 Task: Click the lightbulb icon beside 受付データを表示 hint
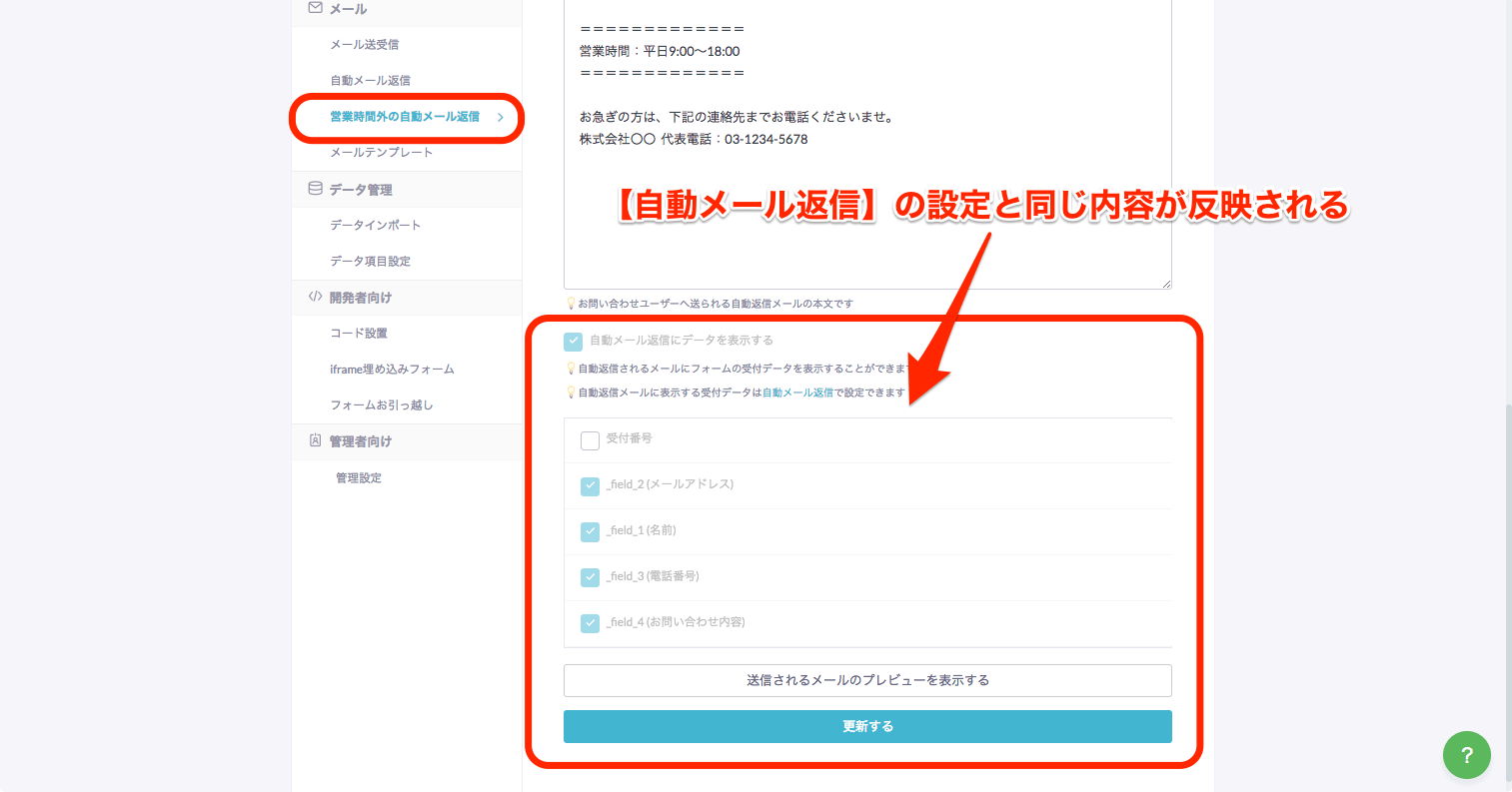click(570, 369)
